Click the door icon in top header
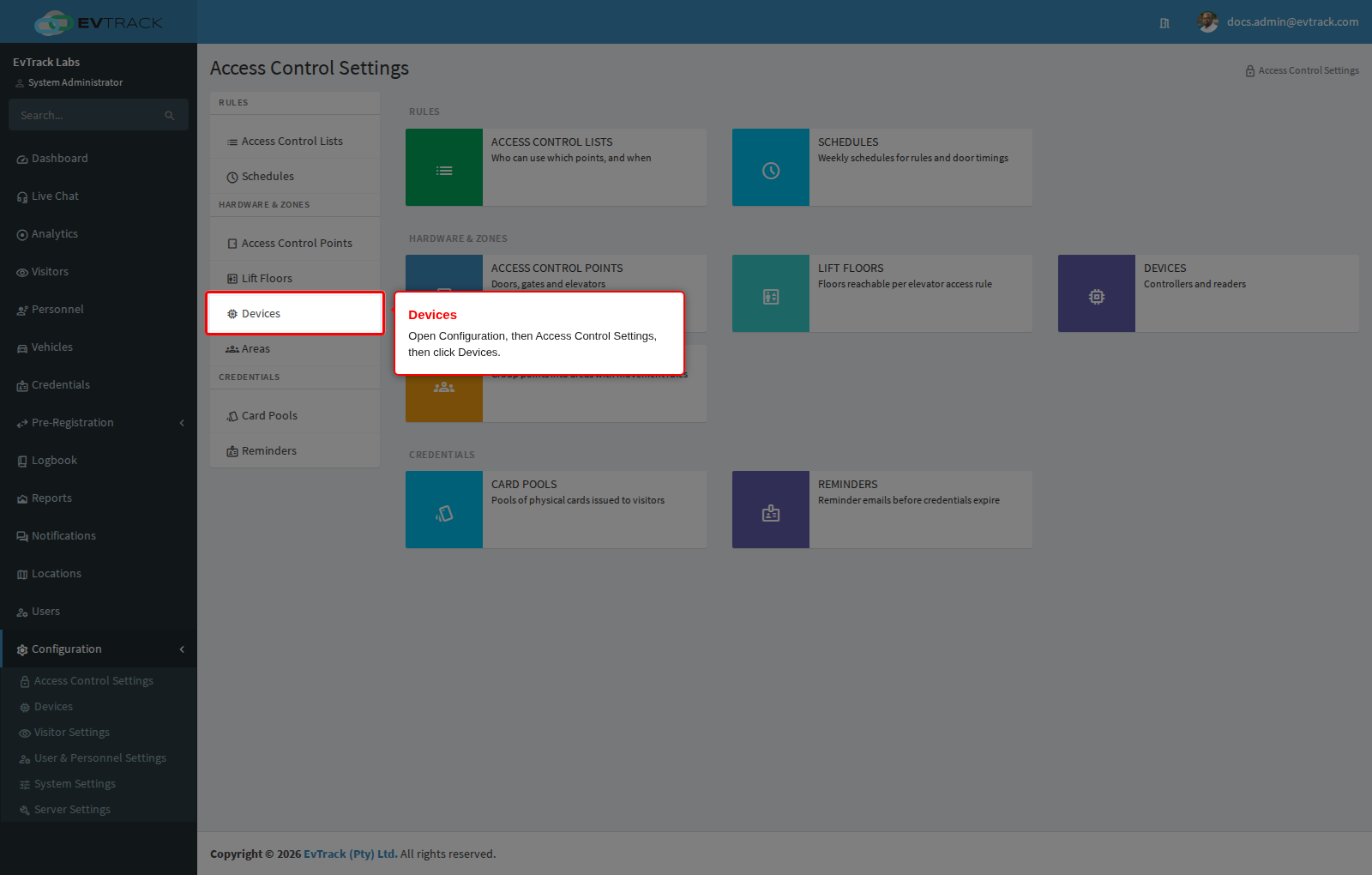This screenshot has width=1372, height=875. click(x=1164, y=23)
